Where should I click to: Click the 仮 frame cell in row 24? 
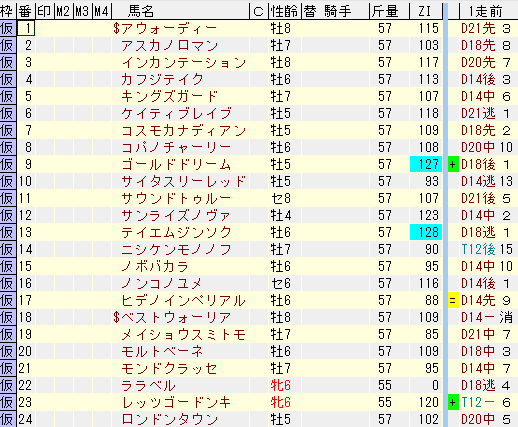click(8, 419)
